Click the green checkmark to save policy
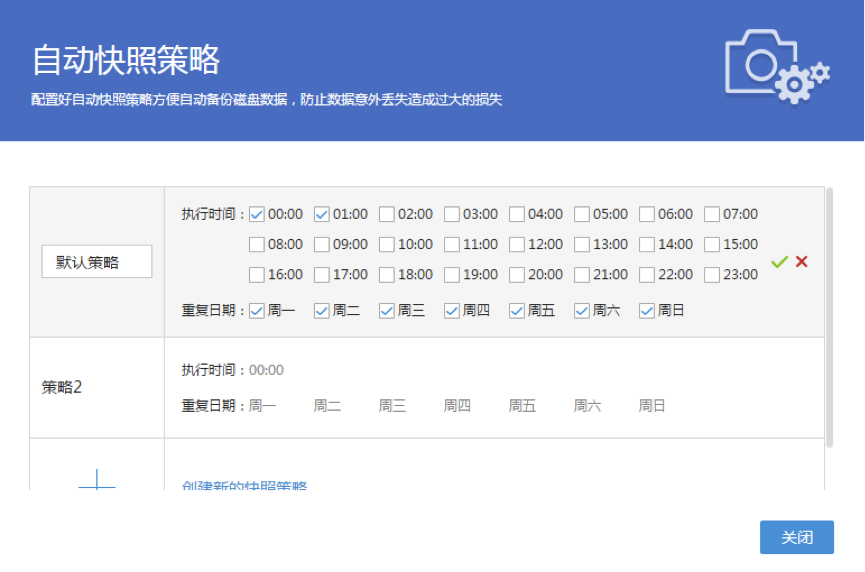The height and width of the screenshot is (572, 865). pos(780,262)
